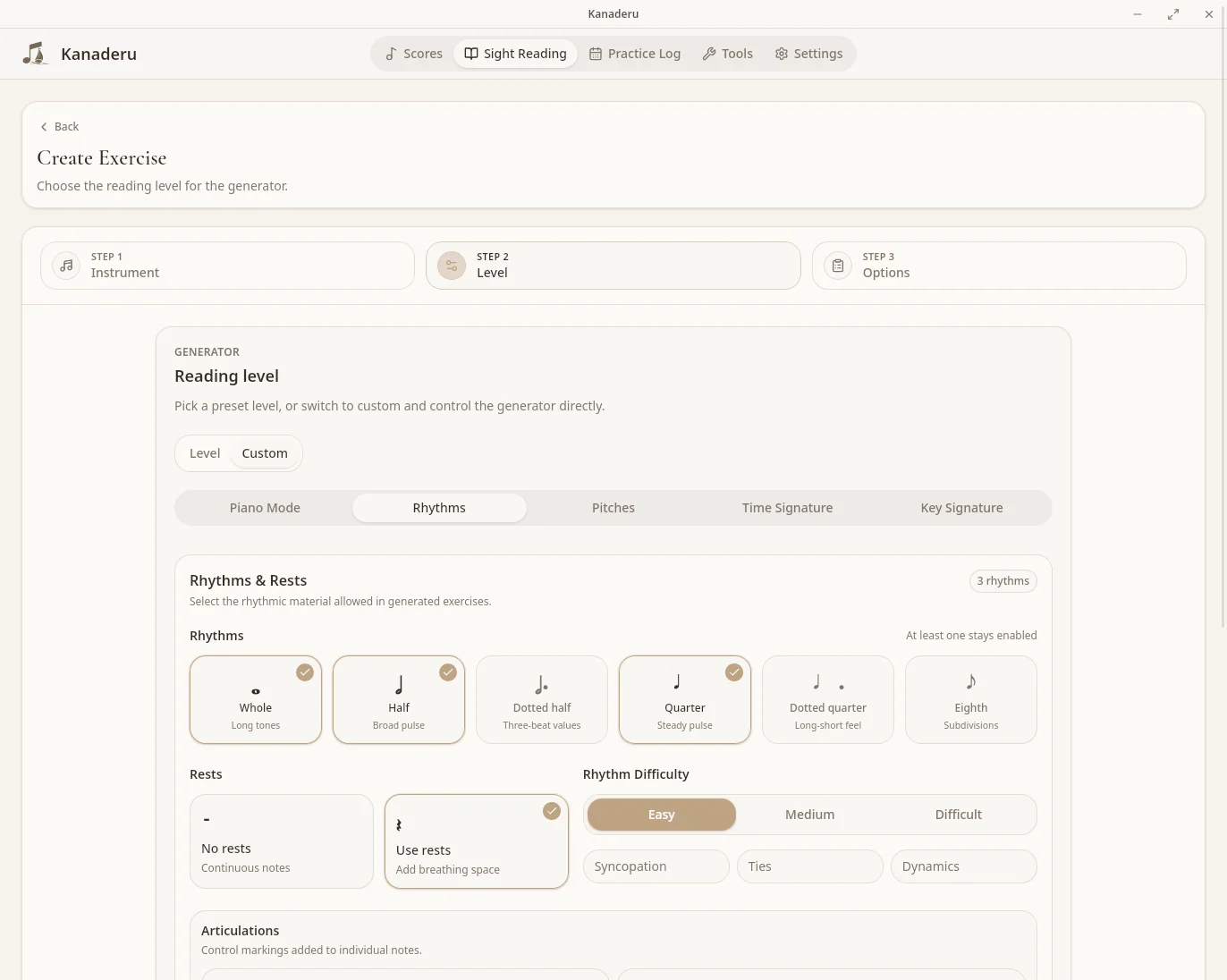This screenshot has width=1227, height=980.
Task: Click the whole note symbol
Action: pyautogui.click(x=256, y=691)
